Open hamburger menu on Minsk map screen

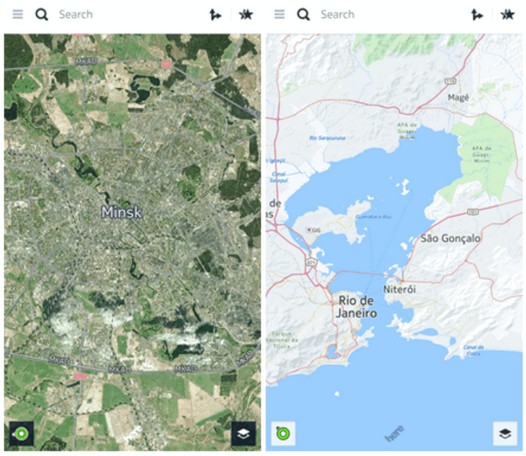pos(18,14)
